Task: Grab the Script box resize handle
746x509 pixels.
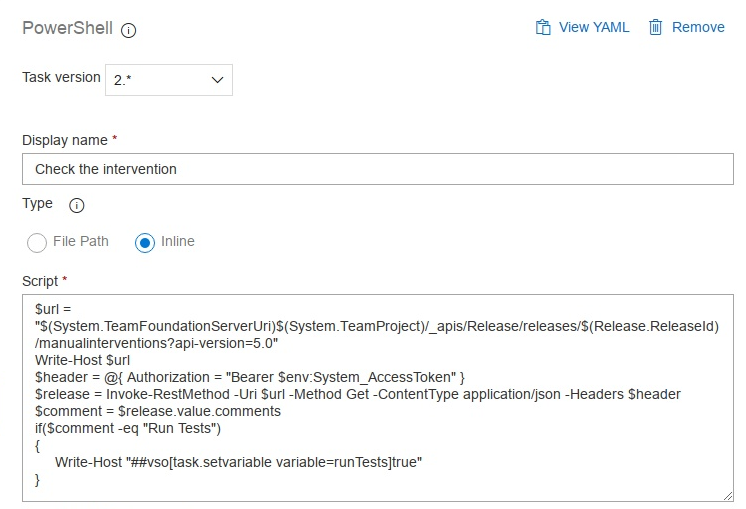Action: (727, 495)
